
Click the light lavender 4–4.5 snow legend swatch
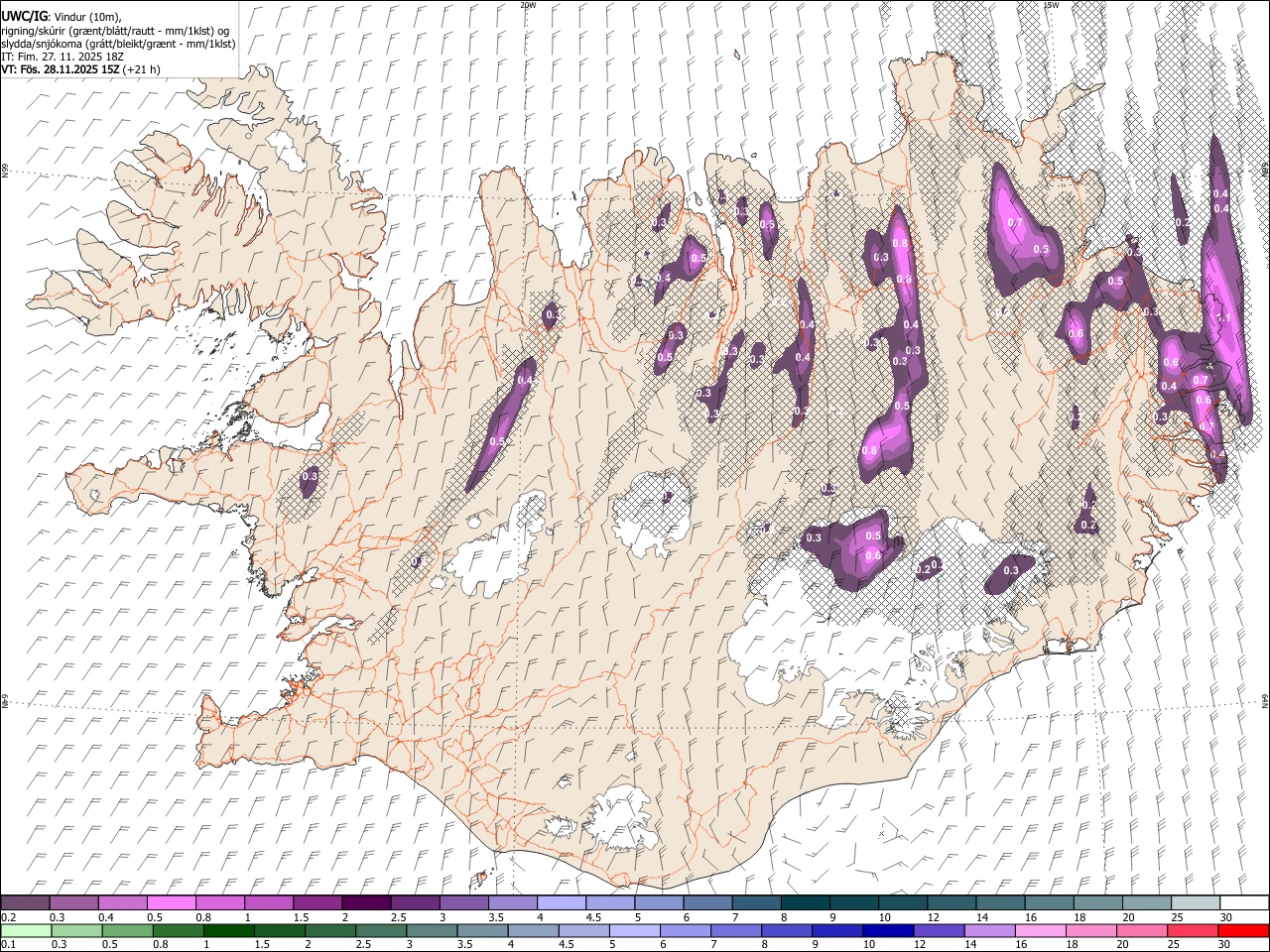pyautogui.click(x=561, y=902)
